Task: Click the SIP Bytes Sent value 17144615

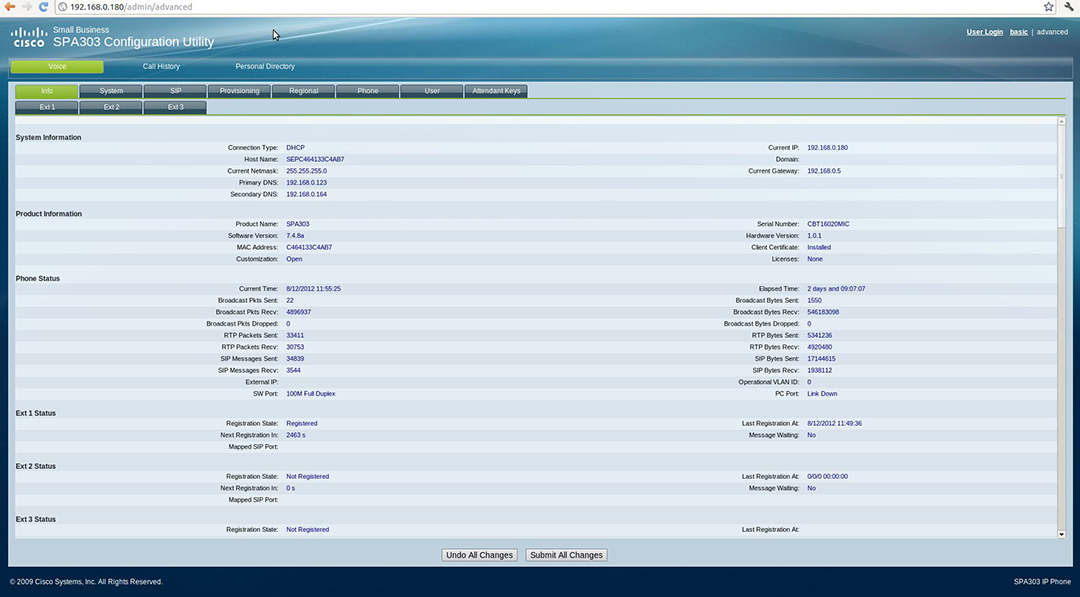Action: point(821,359)
